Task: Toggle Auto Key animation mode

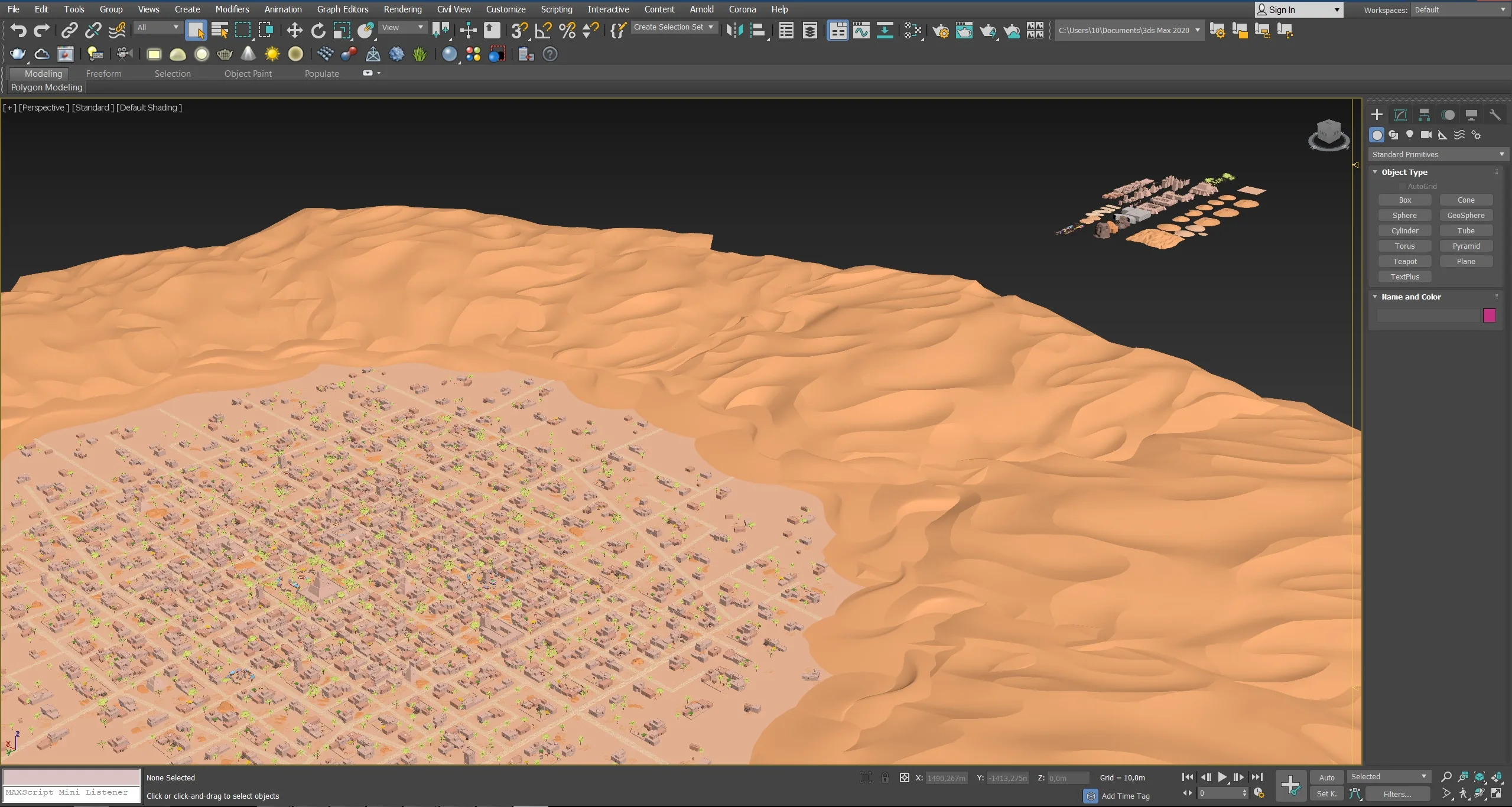Action: coord(1326,777)
